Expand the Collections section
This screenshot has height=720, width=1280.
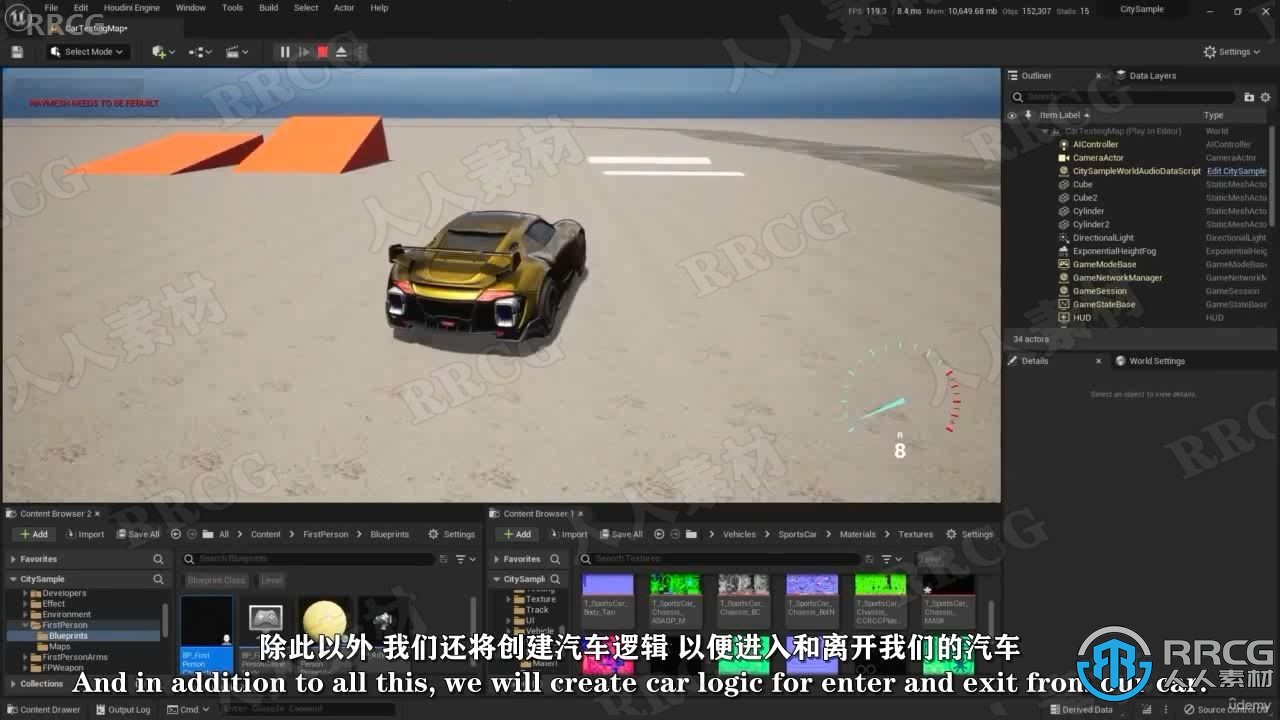pos(13,684)
